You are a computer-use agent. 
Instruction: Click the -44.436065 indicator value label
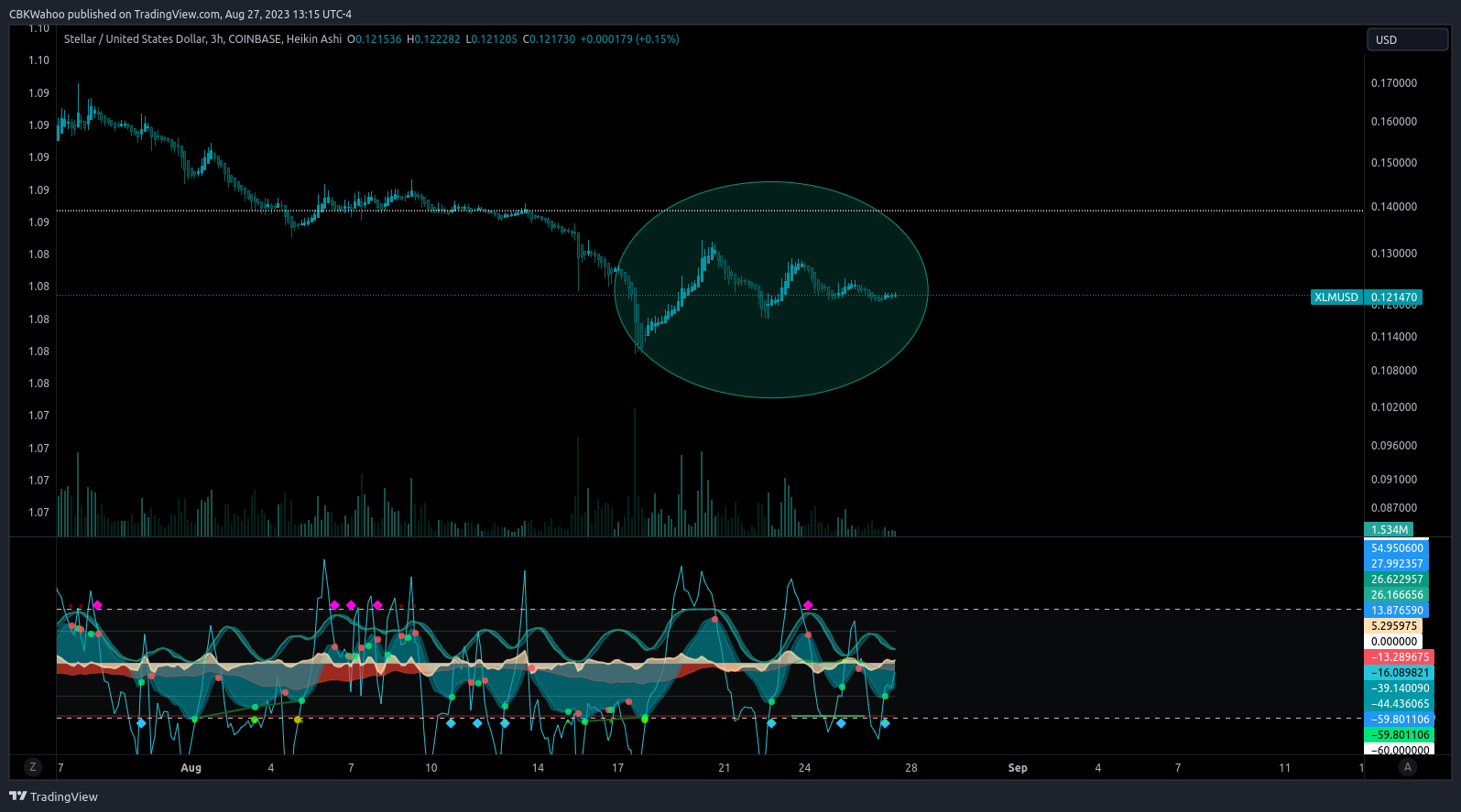pos(1400,704)
